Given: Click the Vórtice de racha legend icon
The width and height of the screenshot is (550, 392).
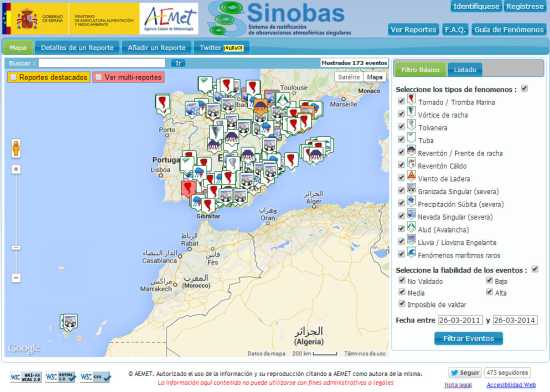Looking at the screenshot, I should pyautogui.click(x=411, y=112).
